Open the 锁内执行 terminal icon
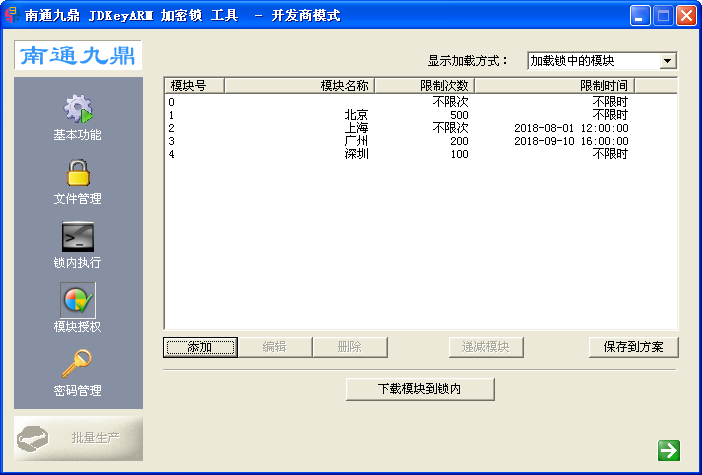This screenshot has height=475, width=702. (78, 236)
